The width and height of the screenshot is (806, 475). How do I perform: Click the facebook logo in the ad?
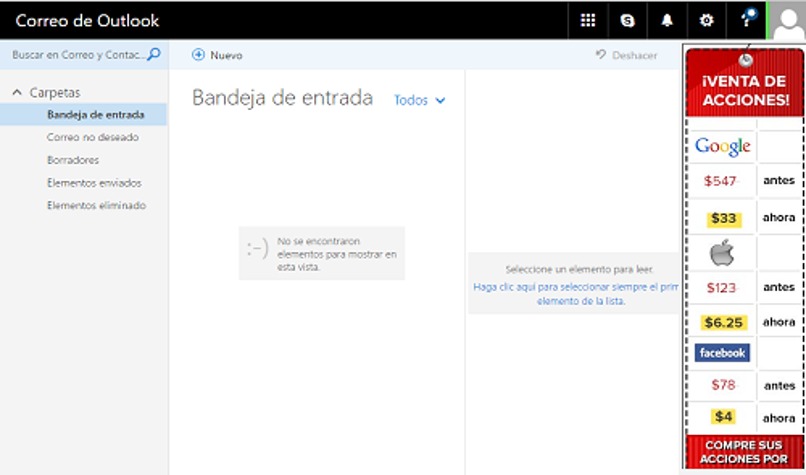(722, 353)
